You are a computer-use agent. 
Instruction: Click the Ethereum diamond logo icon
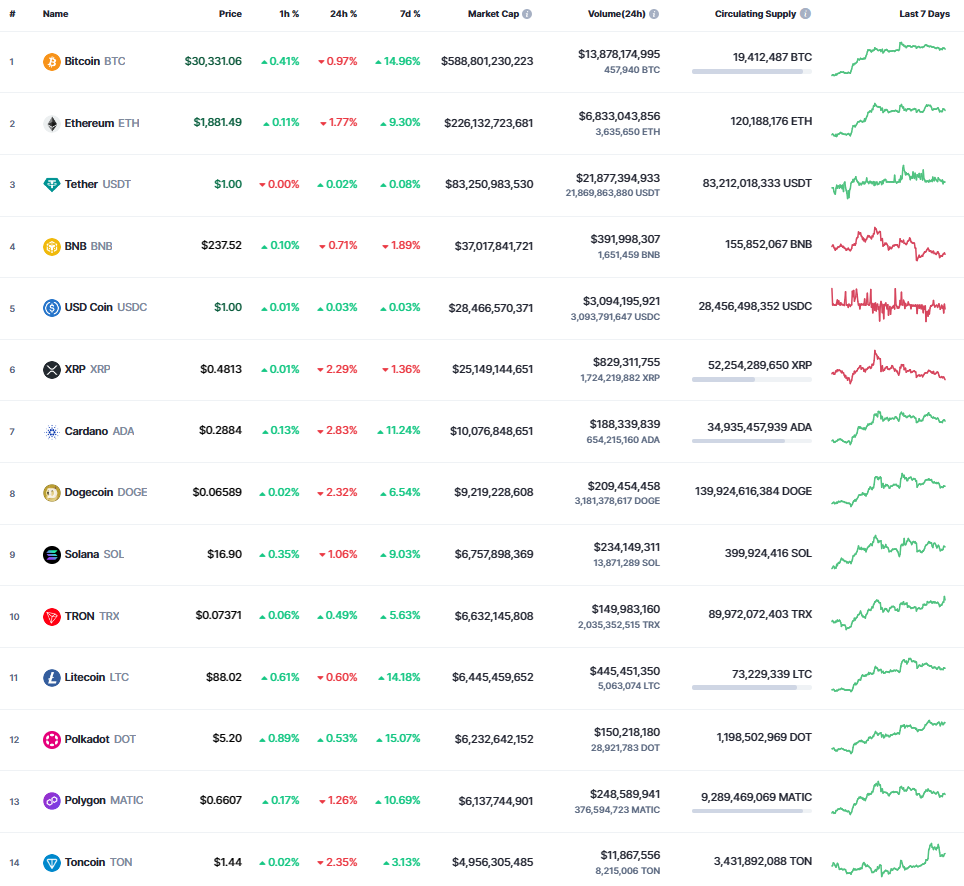[x=52, y=124]
